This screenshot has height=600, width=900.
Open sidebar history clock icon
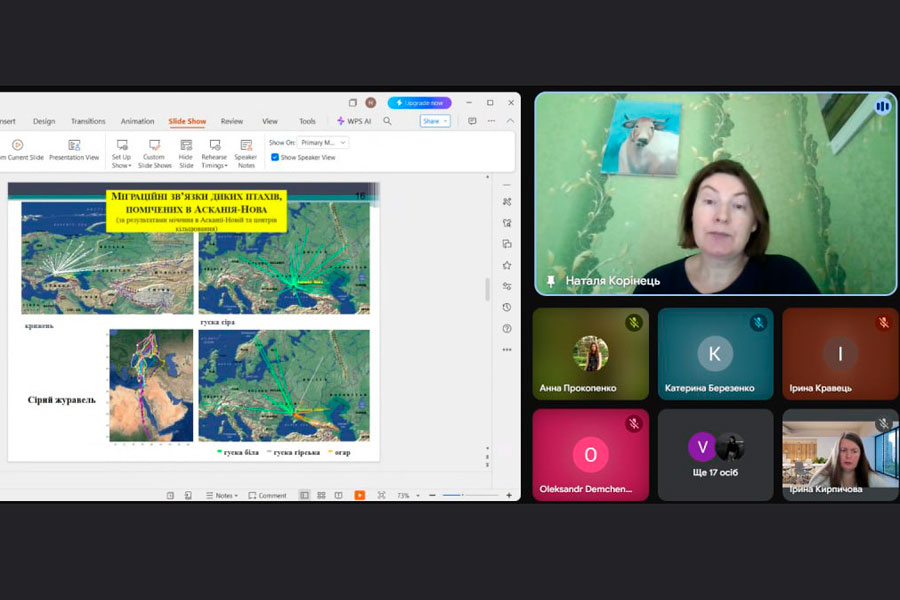click(507, 307)
